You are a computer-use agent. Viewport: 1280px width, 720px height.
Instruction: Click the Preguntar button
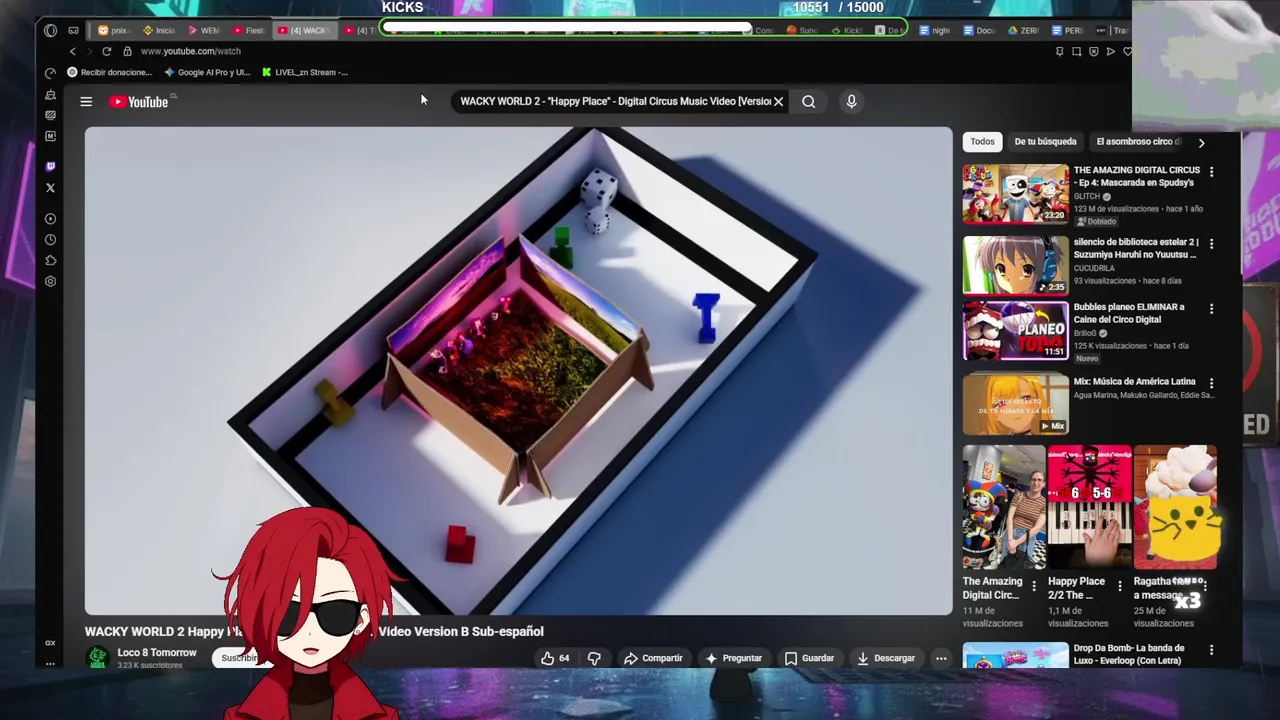[733, 658]
